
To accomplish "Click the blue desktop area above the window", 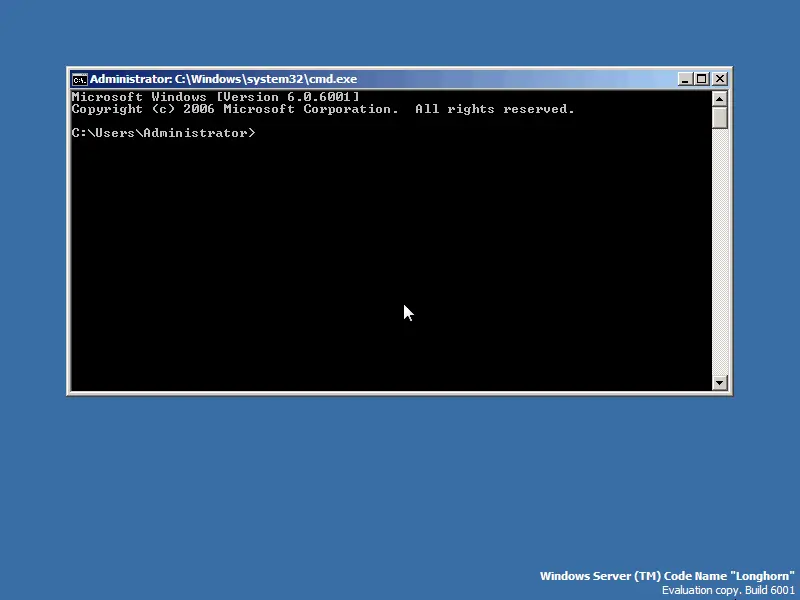I will point(400,35).
